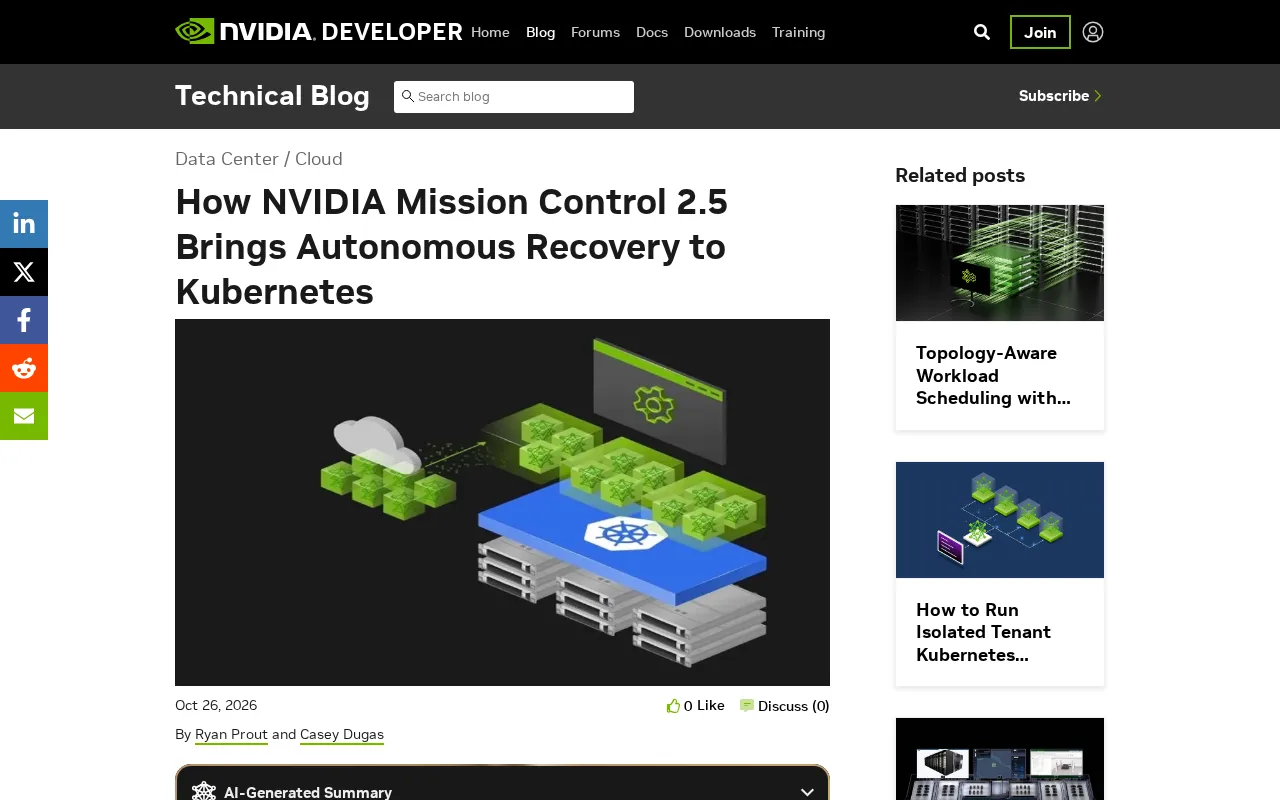
Task: Click the Discuss (0) link text
Action: [794, 706]
